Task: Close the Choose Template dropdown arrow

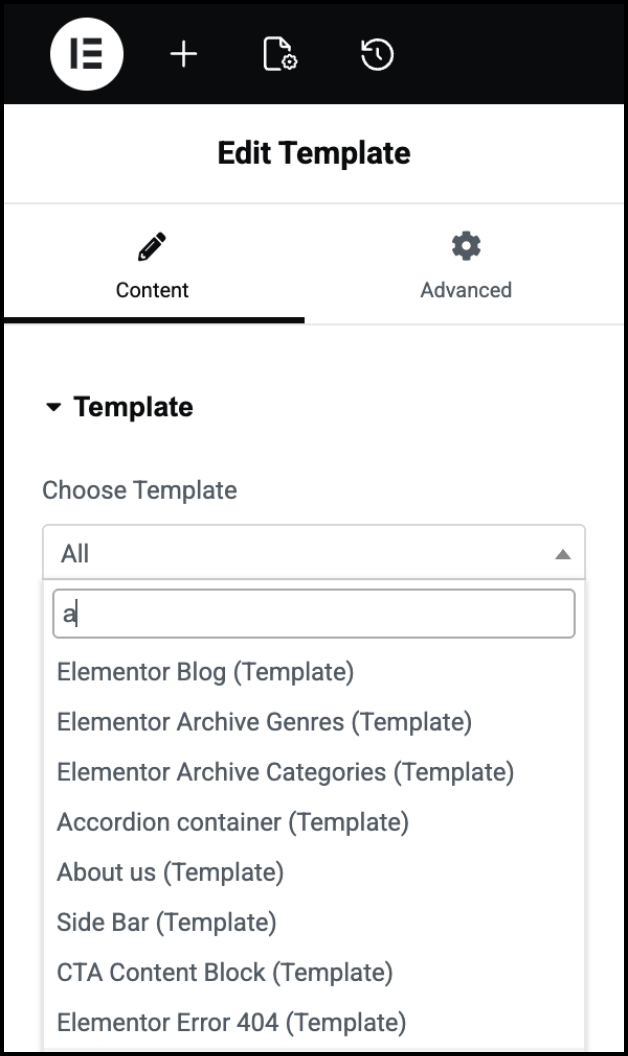Action: coord(563,554)
